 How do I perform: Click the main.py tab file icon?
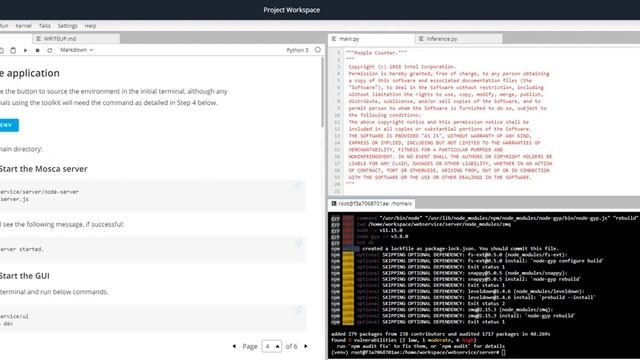pos(334,39)
